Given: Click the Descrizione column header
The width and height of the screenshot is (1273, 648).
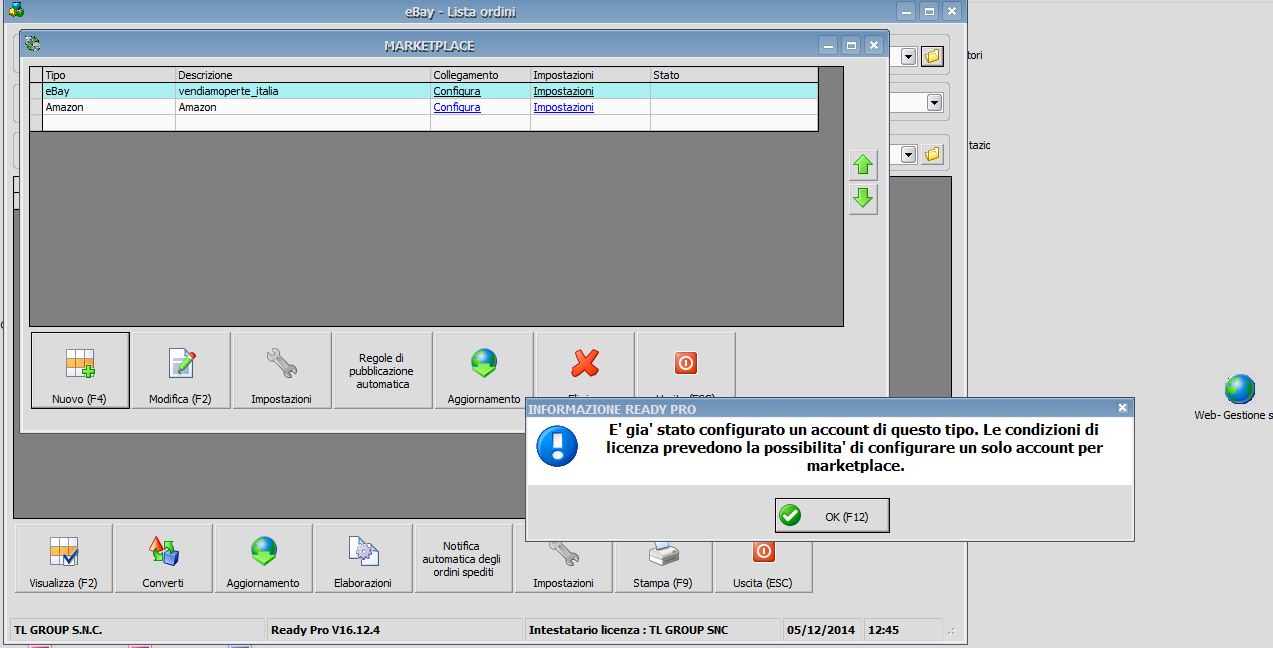Looking at the screenshot, I should coord(303,75).
